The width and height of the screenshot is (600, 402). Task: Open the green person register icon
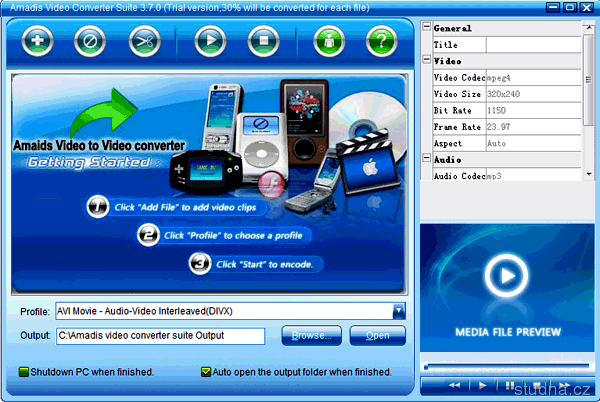329,41
